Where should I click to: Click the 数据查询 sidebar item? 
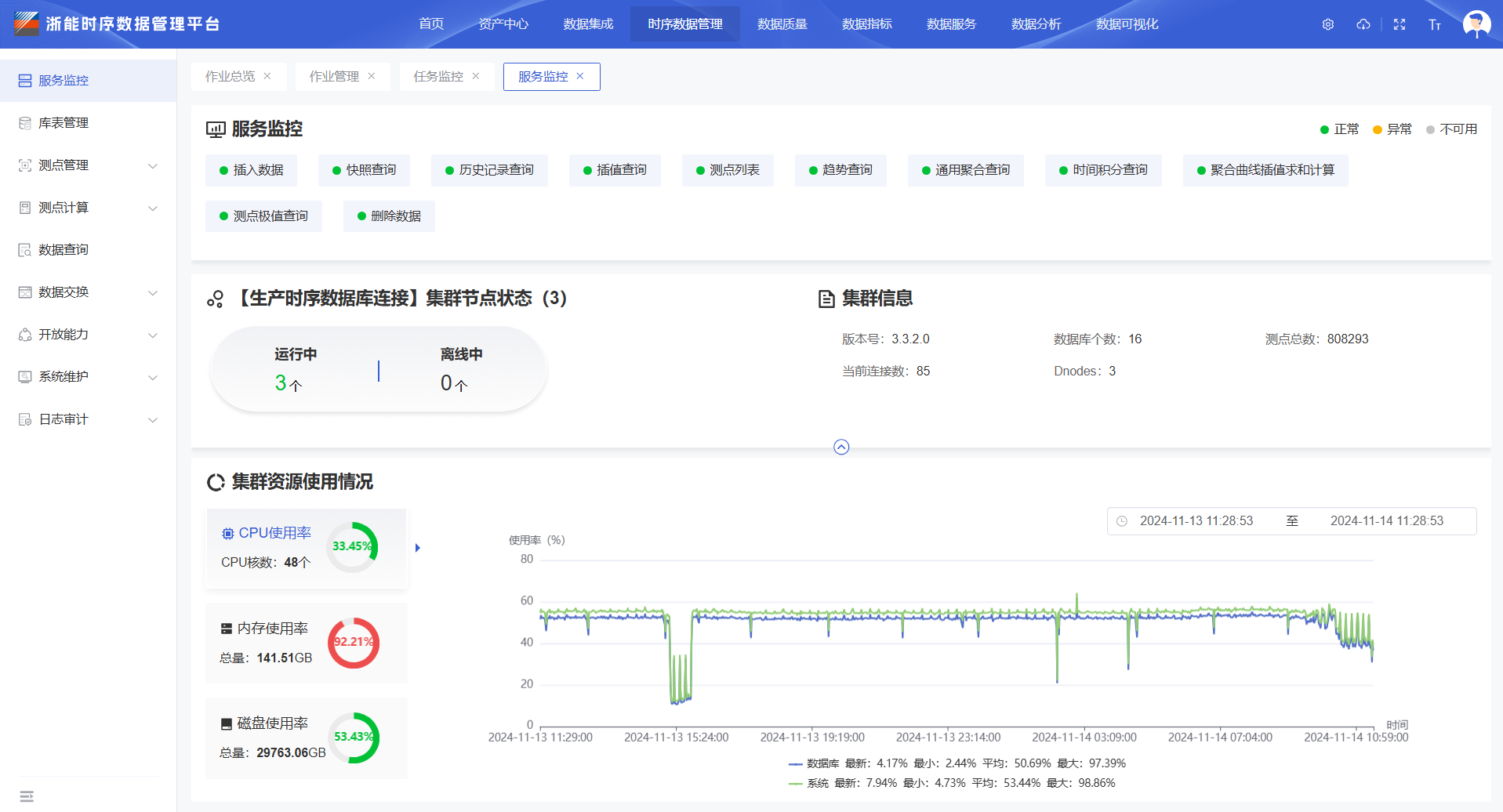88,250
